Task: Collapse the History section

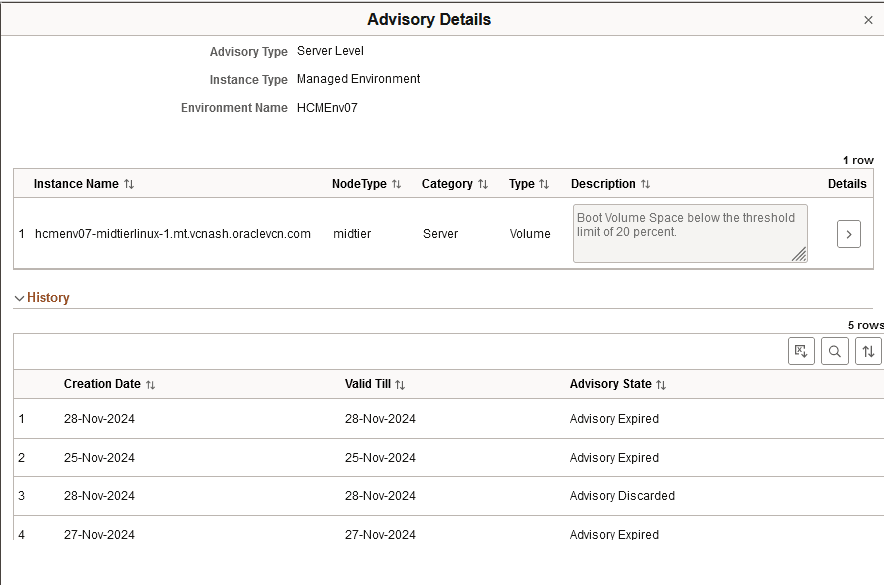Action: pos(18,297)
